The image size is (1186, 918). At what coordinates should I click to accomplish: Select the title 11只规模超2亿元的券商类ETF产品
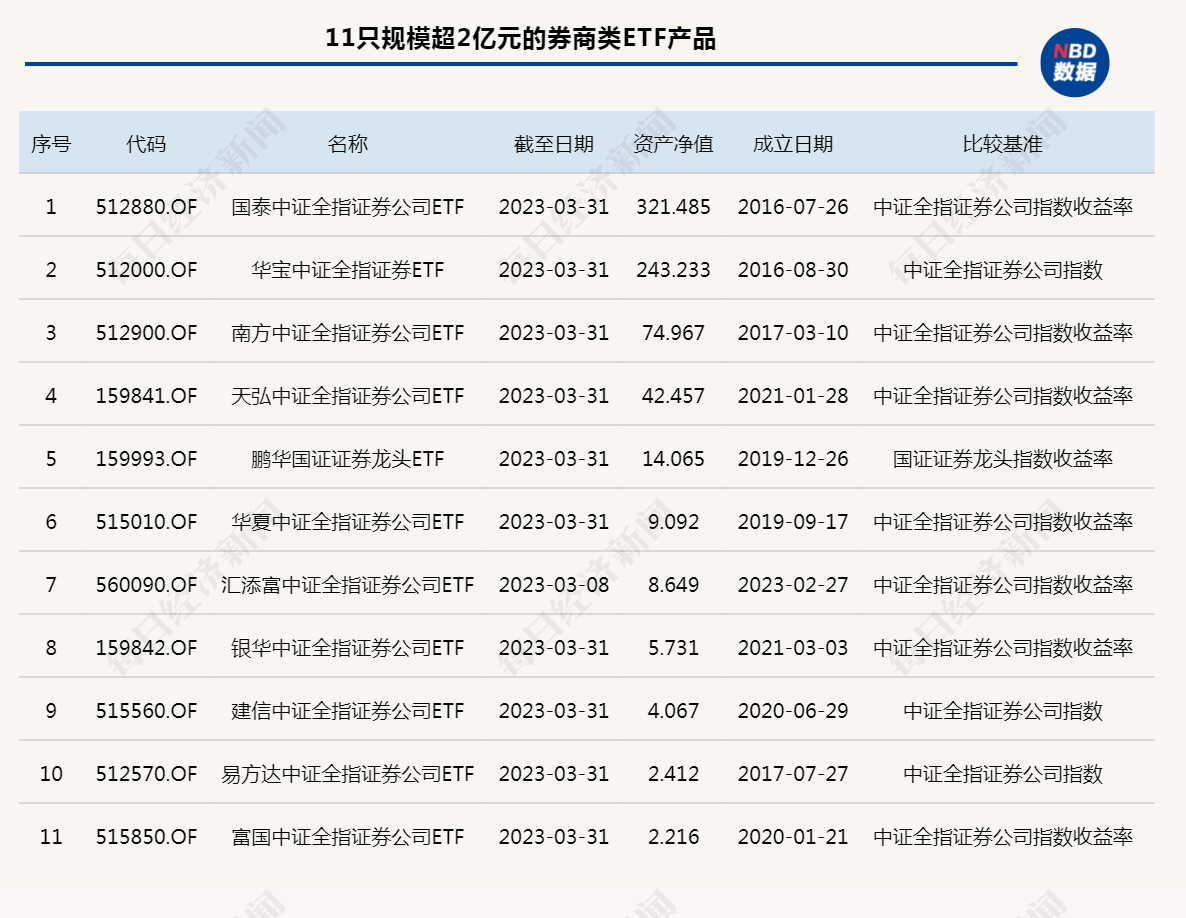[520, 38]
